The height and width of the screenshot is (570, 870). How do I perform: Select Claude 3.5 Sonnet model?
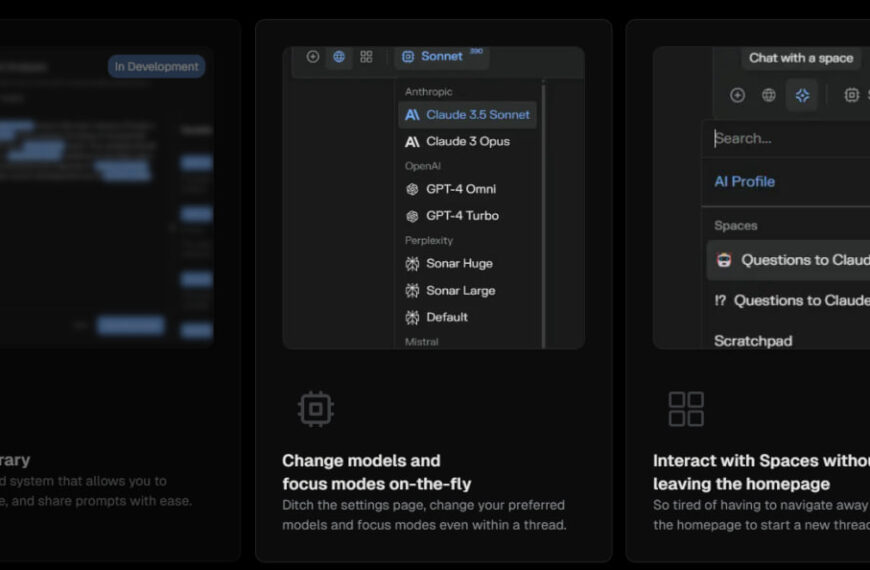468,115
